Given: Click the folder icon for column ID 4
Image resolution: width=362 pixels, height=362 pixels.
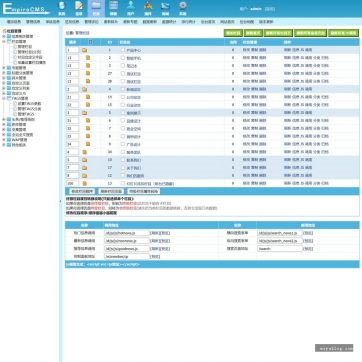Looking at the screenshot, I should pyautogui.click(x=85, y=89).
